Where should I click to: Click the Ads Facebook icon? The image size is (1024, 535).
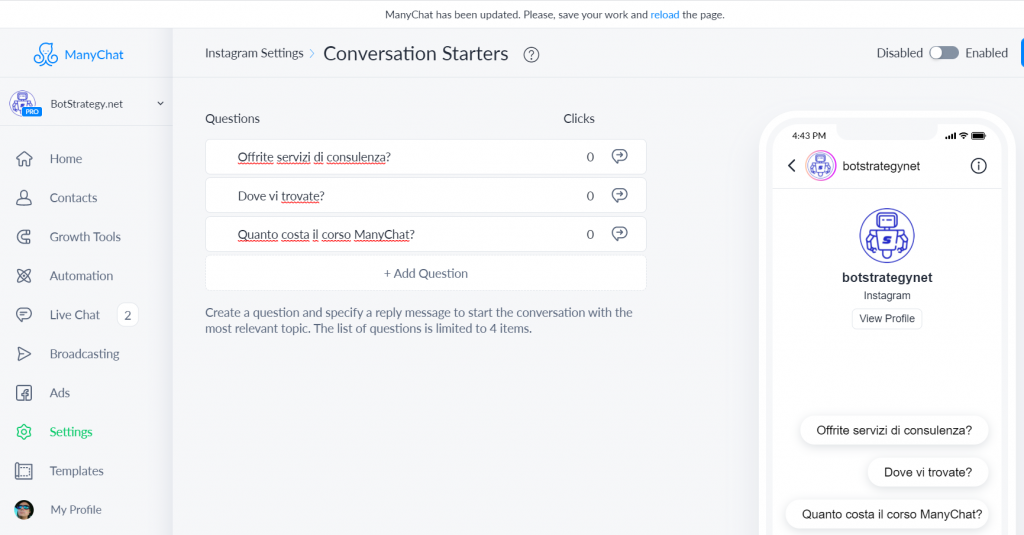point(24,393)
